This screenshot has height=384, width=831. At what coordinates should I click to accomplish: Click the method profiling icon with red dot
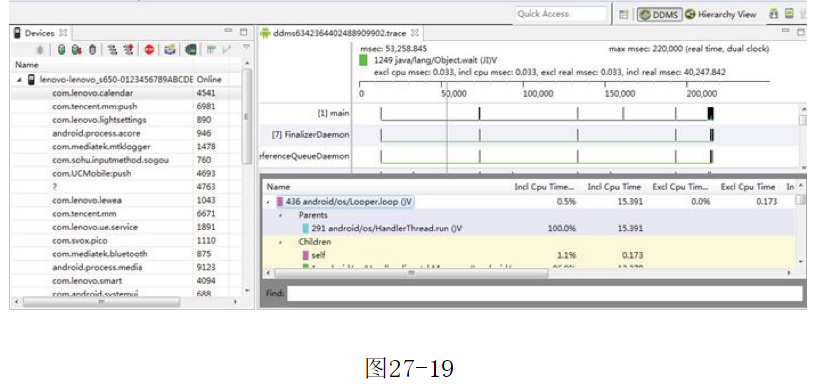point(128,50)
